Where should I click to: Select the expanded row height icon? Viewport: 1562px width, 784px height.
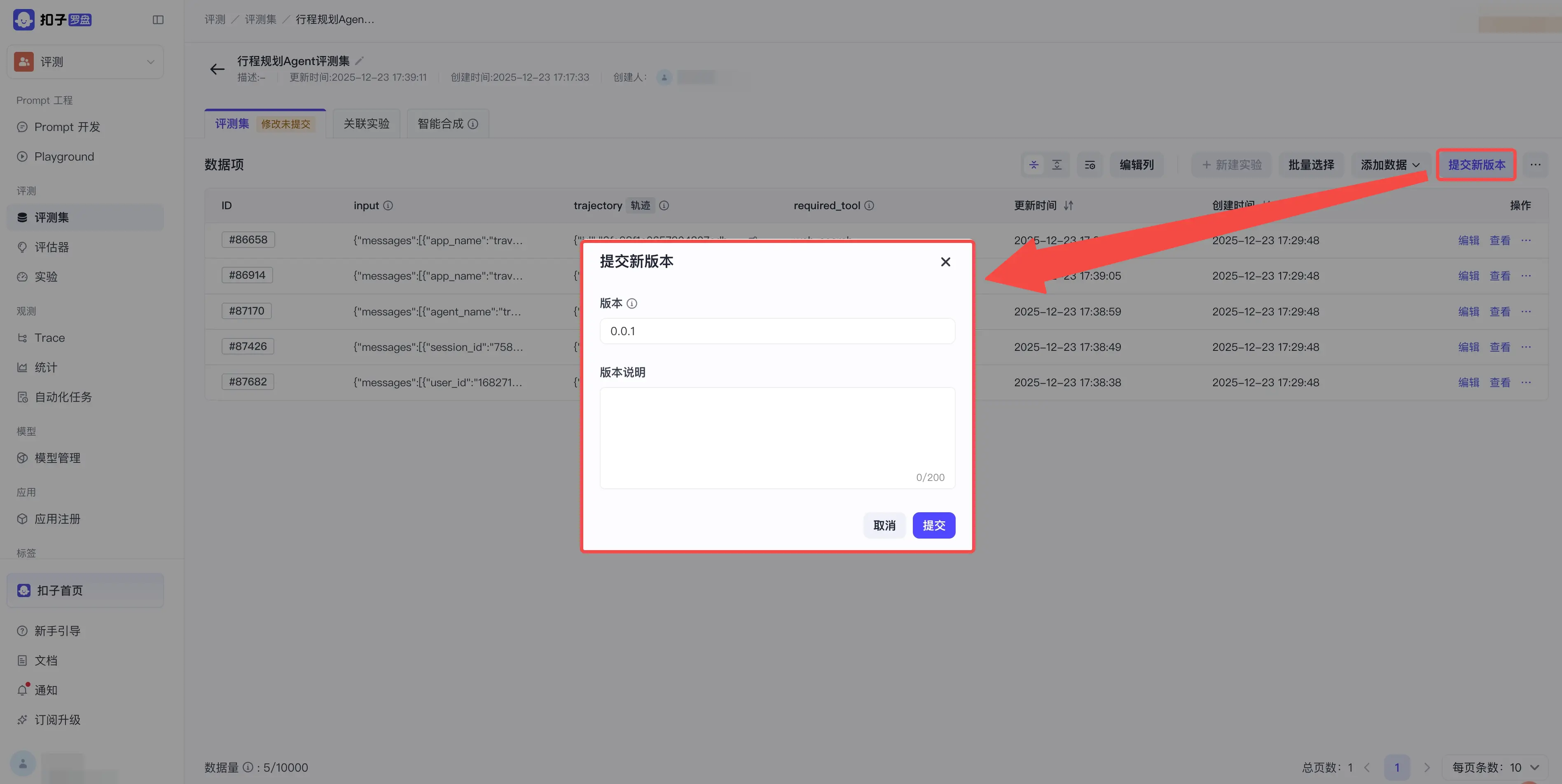coord(1057,165)
